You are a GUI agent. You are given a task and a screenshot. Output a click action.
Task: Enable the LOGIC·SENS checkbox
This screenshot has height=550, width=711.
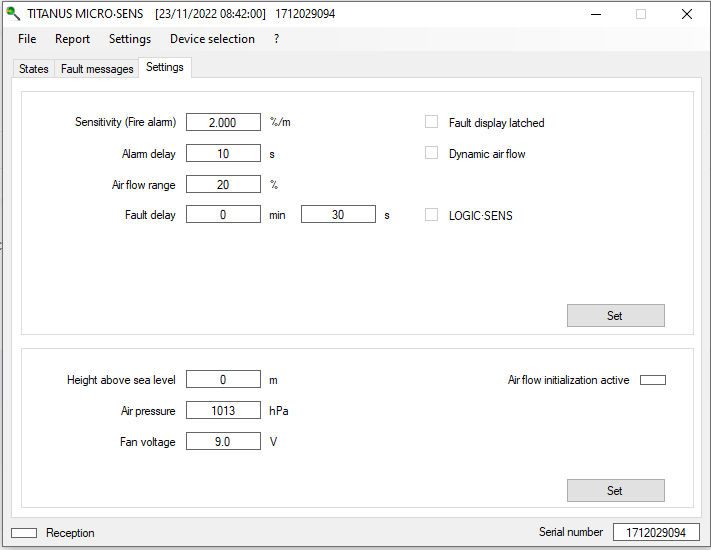pos(431,214)
